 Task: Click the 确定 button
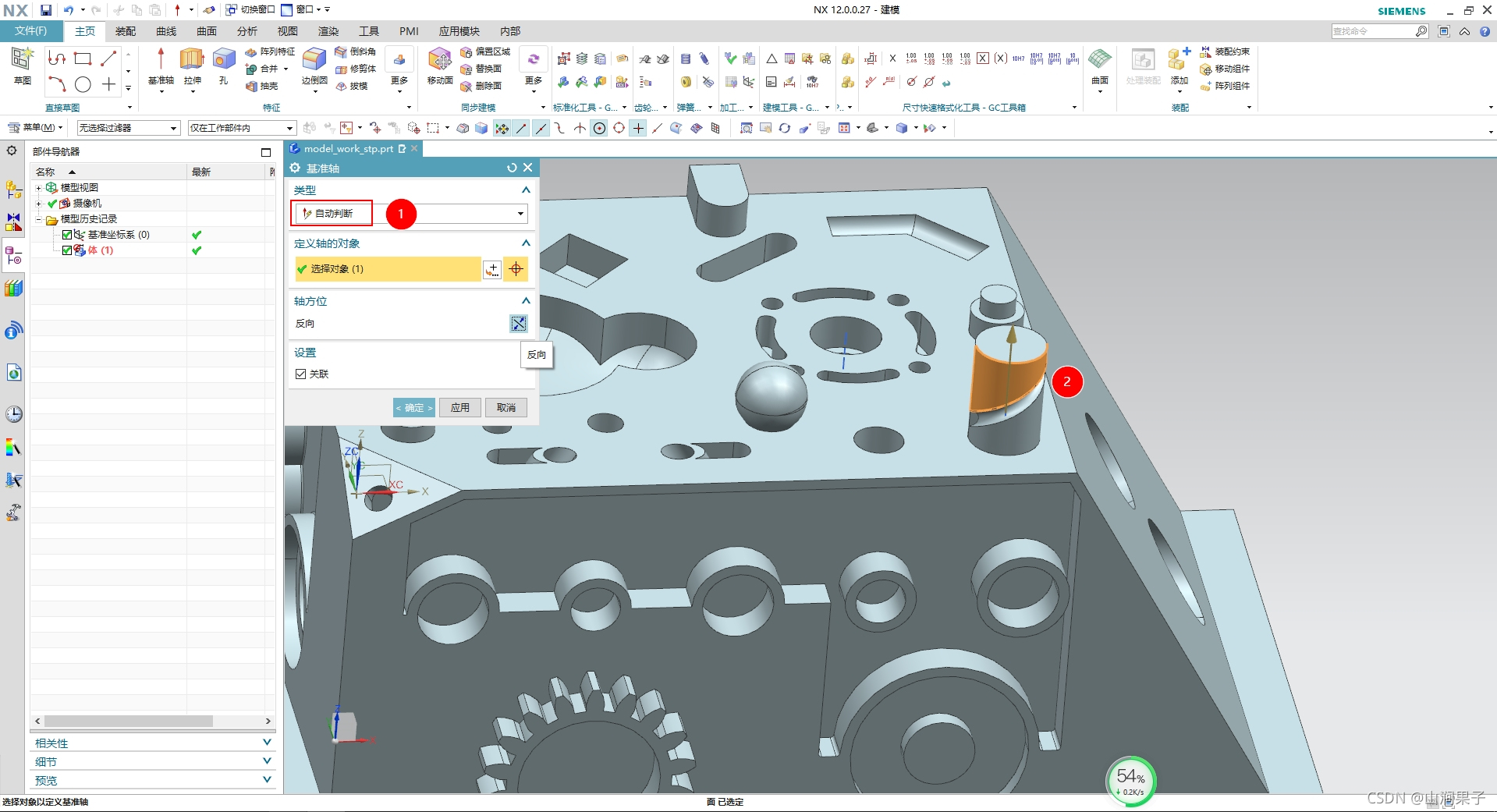413,408
